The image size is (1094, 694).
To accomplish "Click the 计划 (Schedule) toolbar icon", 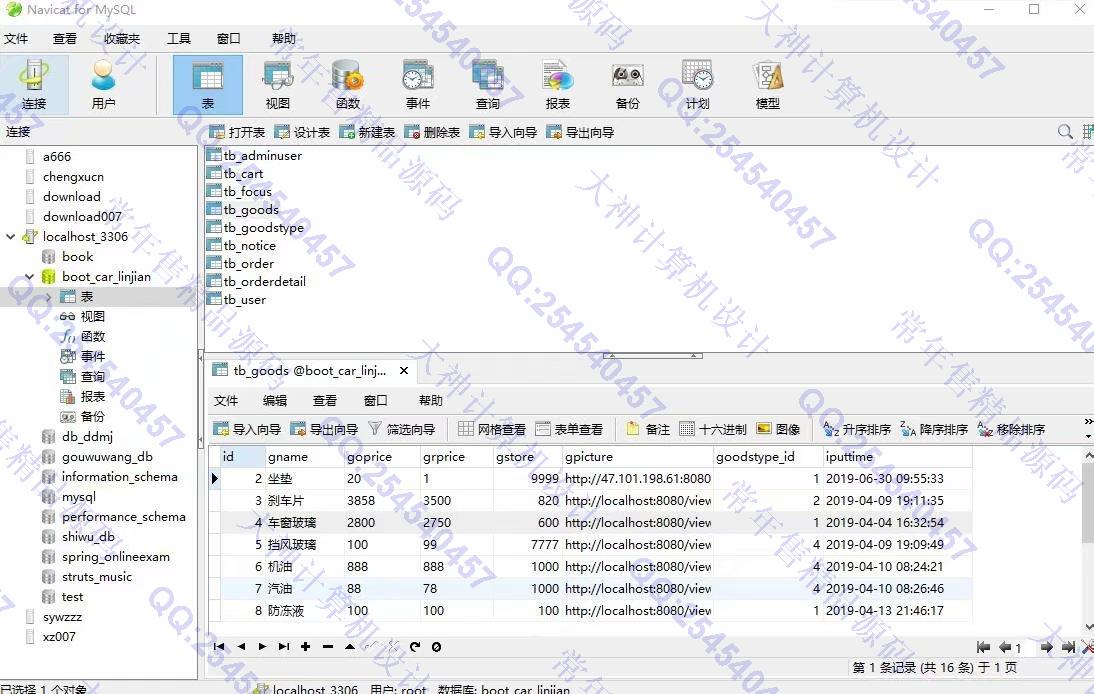I will [x=697, y=84].
